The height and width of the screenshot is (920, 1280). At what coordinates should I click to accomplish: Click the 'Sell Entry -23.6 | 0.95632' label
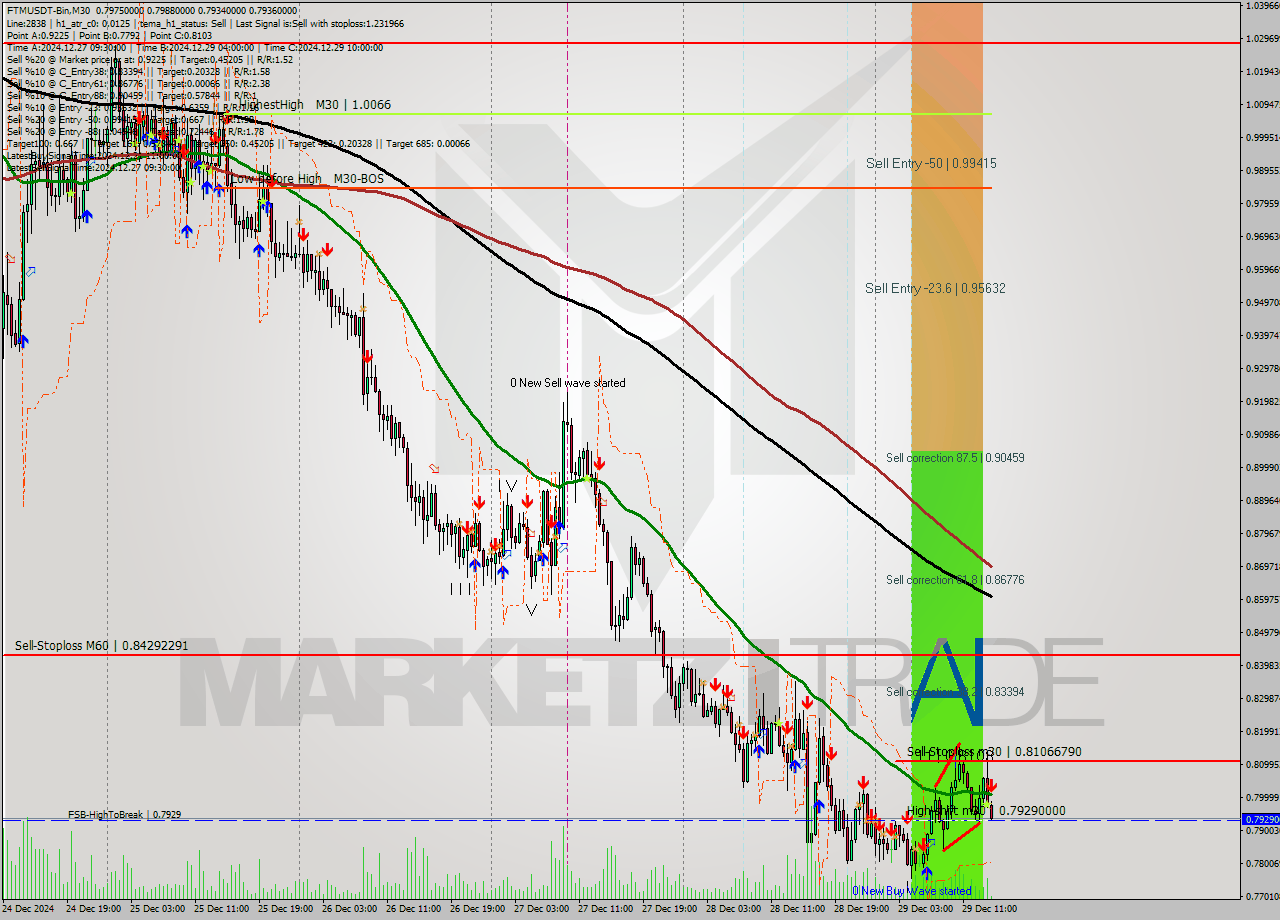coord(935,288)
